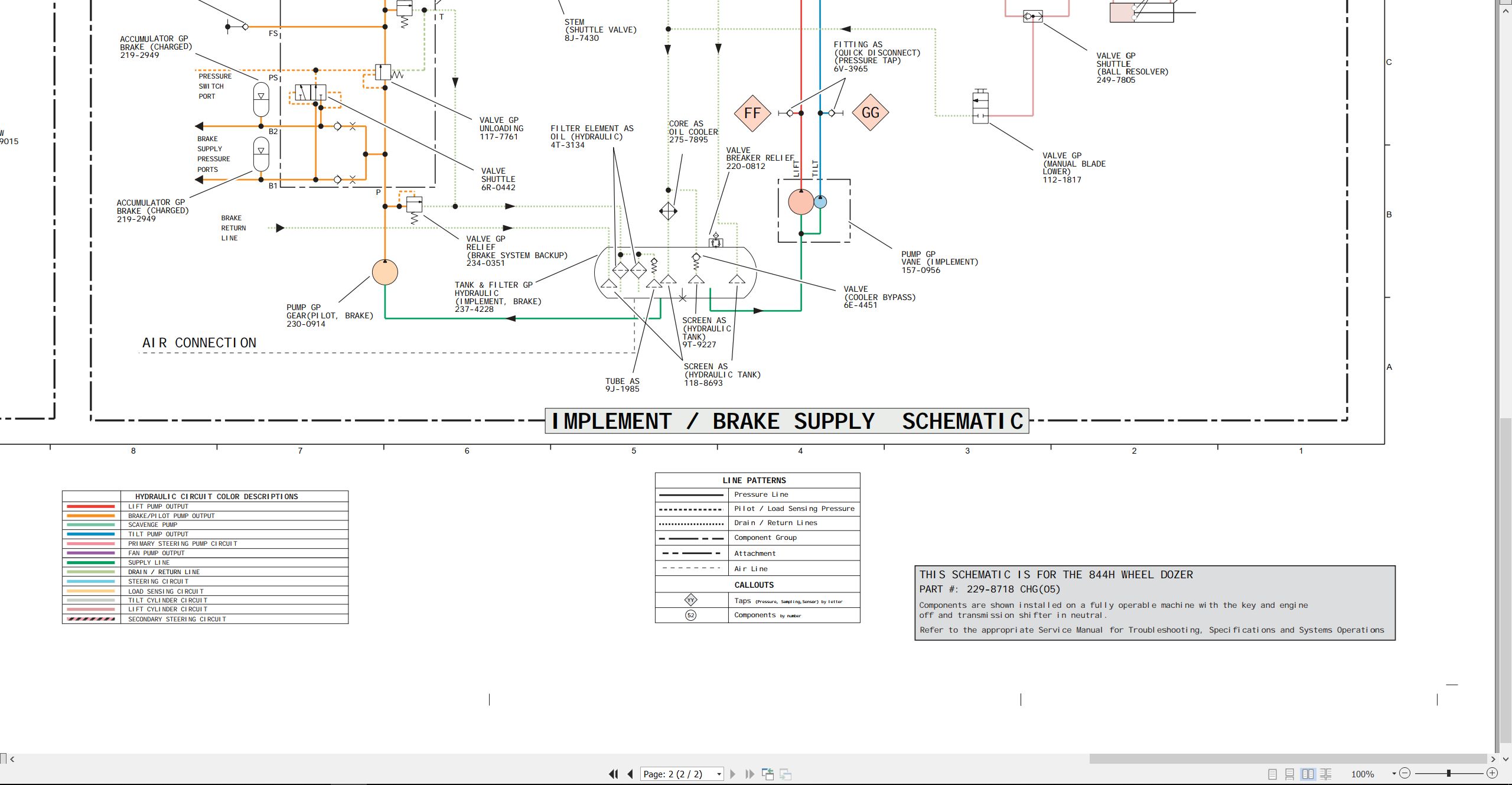Open the zoom percentage dropdown
The image size is (1512, 785).
(x=1394, y=774)
